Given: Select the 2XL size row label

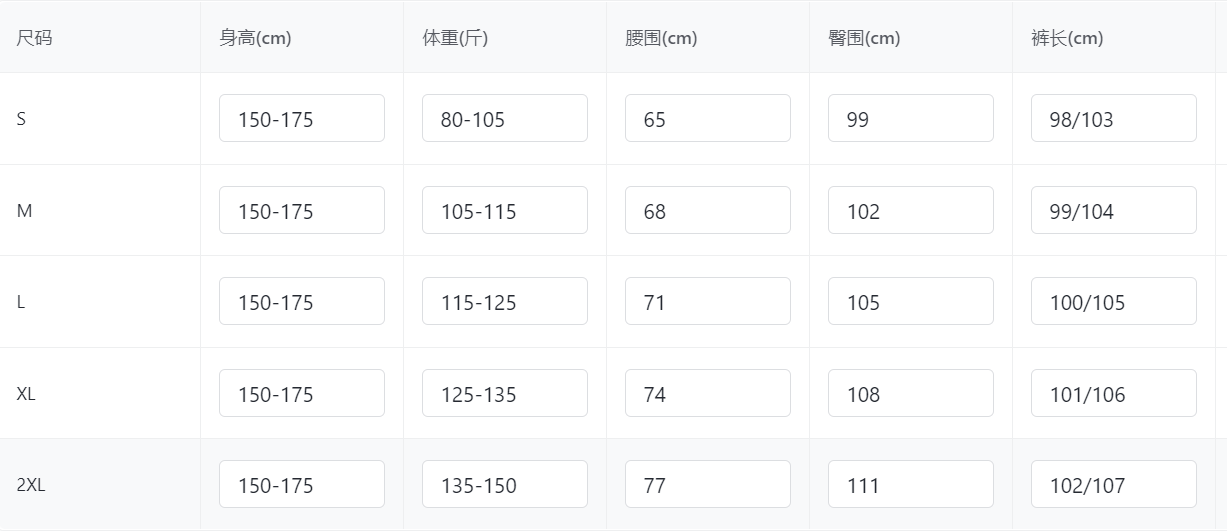Looking at the screenshot, I should [31, 485].
